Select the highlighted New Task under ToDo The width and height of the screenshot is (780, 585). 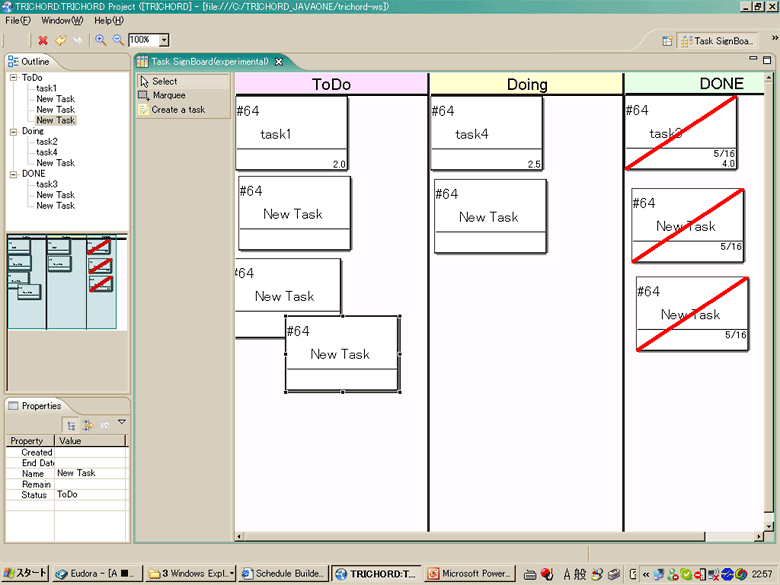[x=56, y=120]
